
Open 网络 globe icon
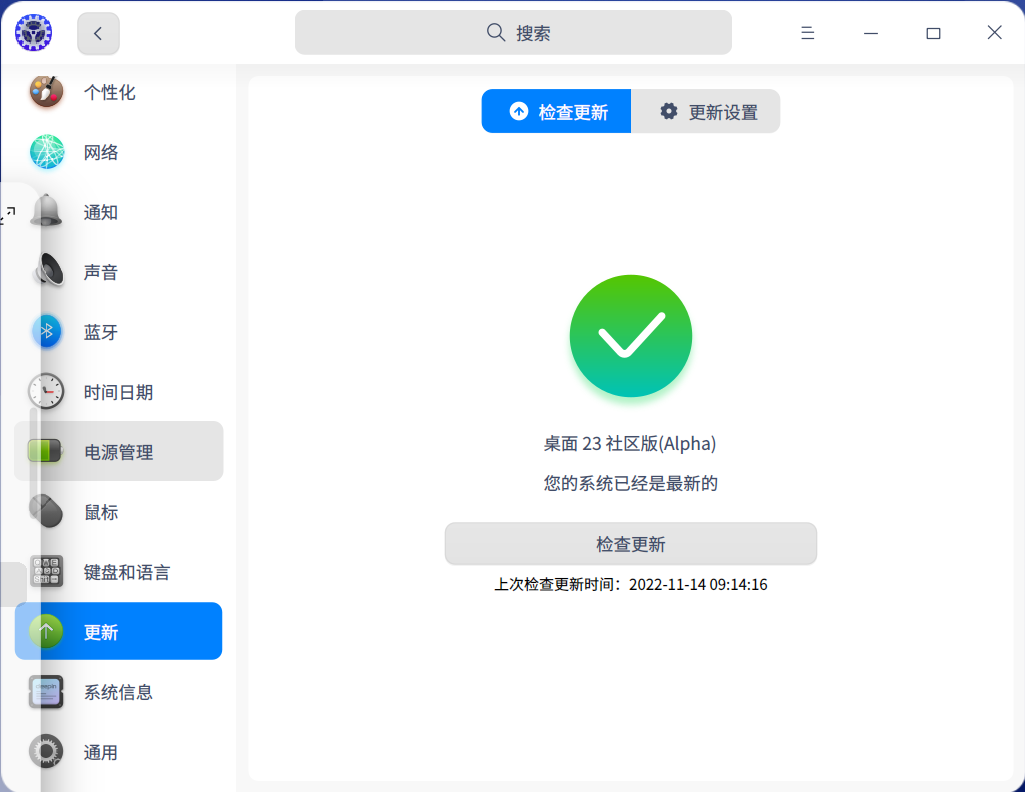[x=46, y=152]
